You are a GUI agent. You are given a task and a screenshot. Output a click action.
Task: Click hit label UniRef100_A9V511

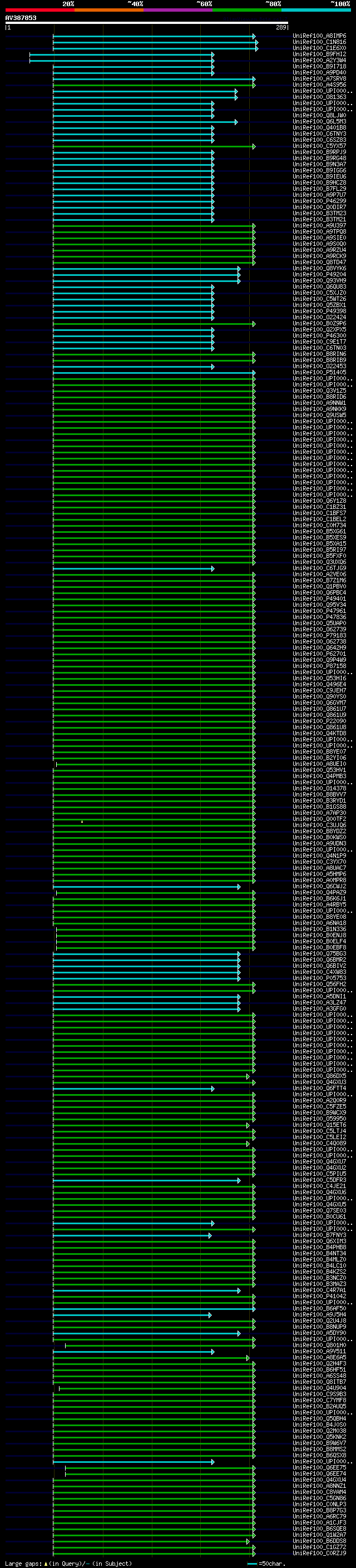tap(319, 1351)
